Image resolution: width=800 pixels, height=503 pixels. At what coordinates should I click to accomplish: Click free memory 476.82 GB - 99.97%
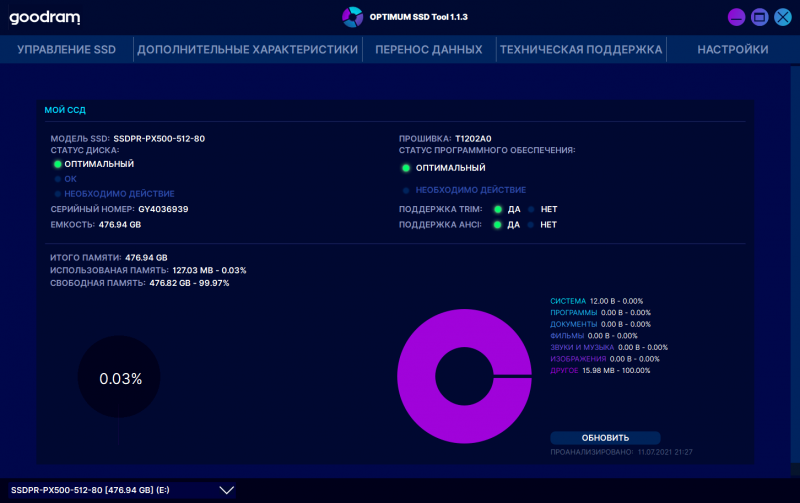[x=189, y=283]
